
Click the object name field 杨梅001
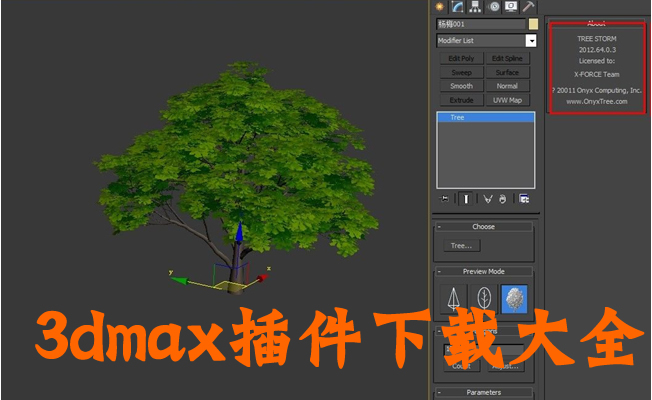481,24
